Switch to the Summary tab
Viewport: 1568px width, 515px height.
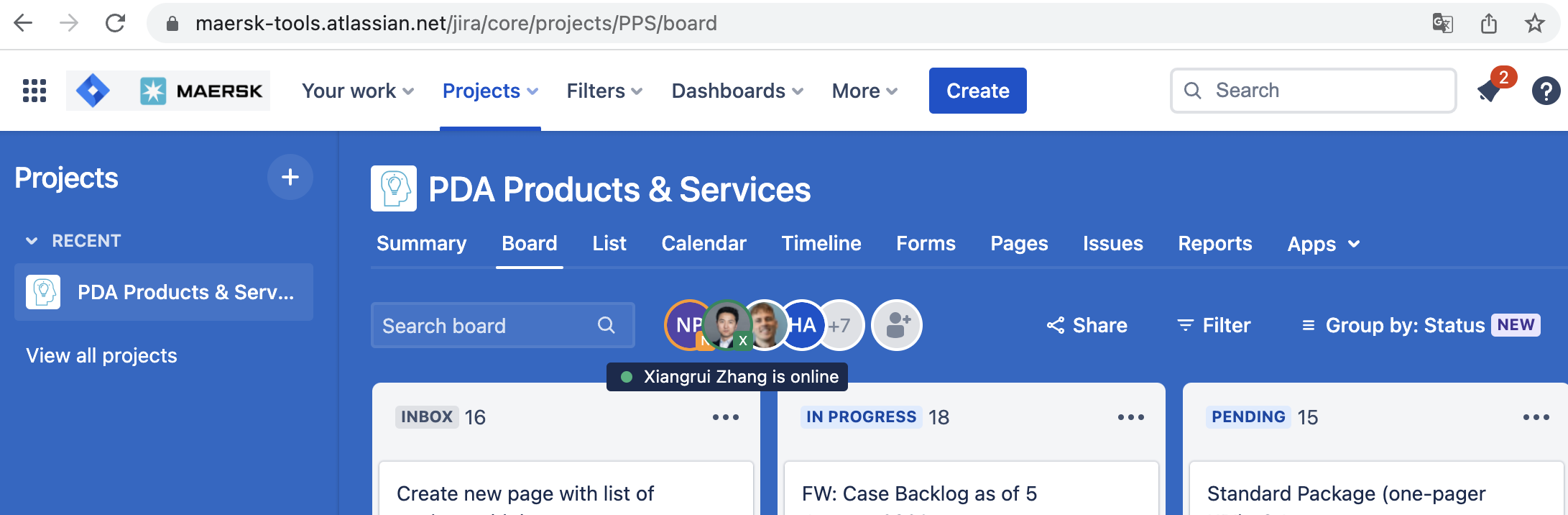(421, 243)
